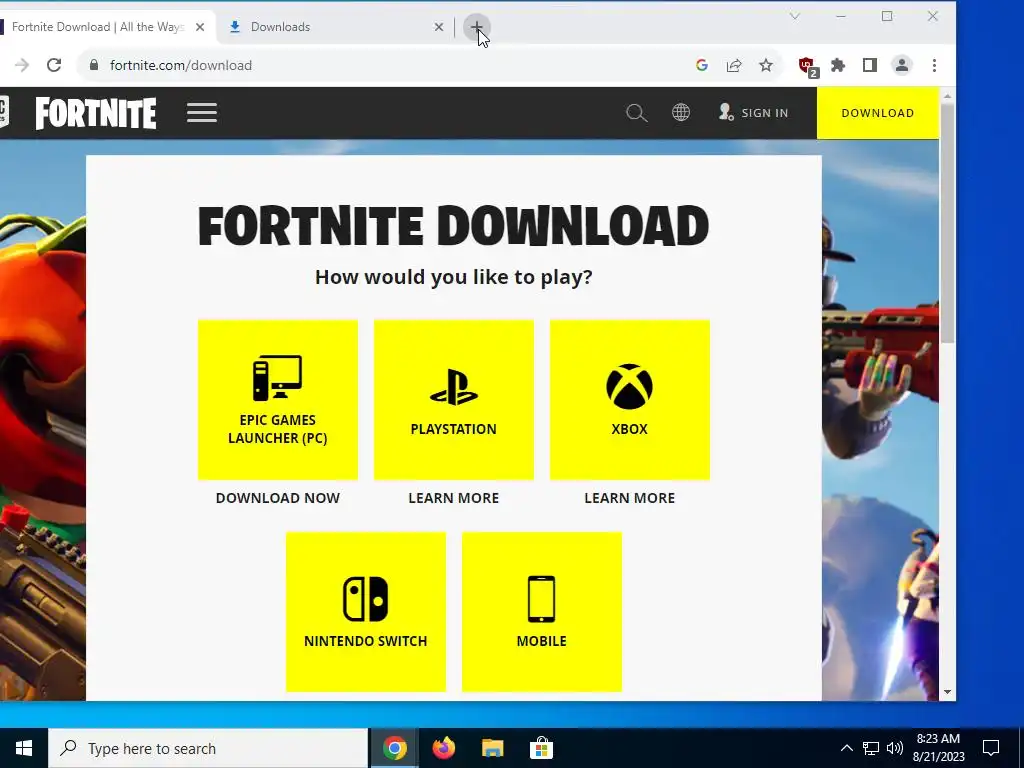This screenshot has height=768, width=1024.
Task: Click the Download Now link
Action: click(278, 498)
